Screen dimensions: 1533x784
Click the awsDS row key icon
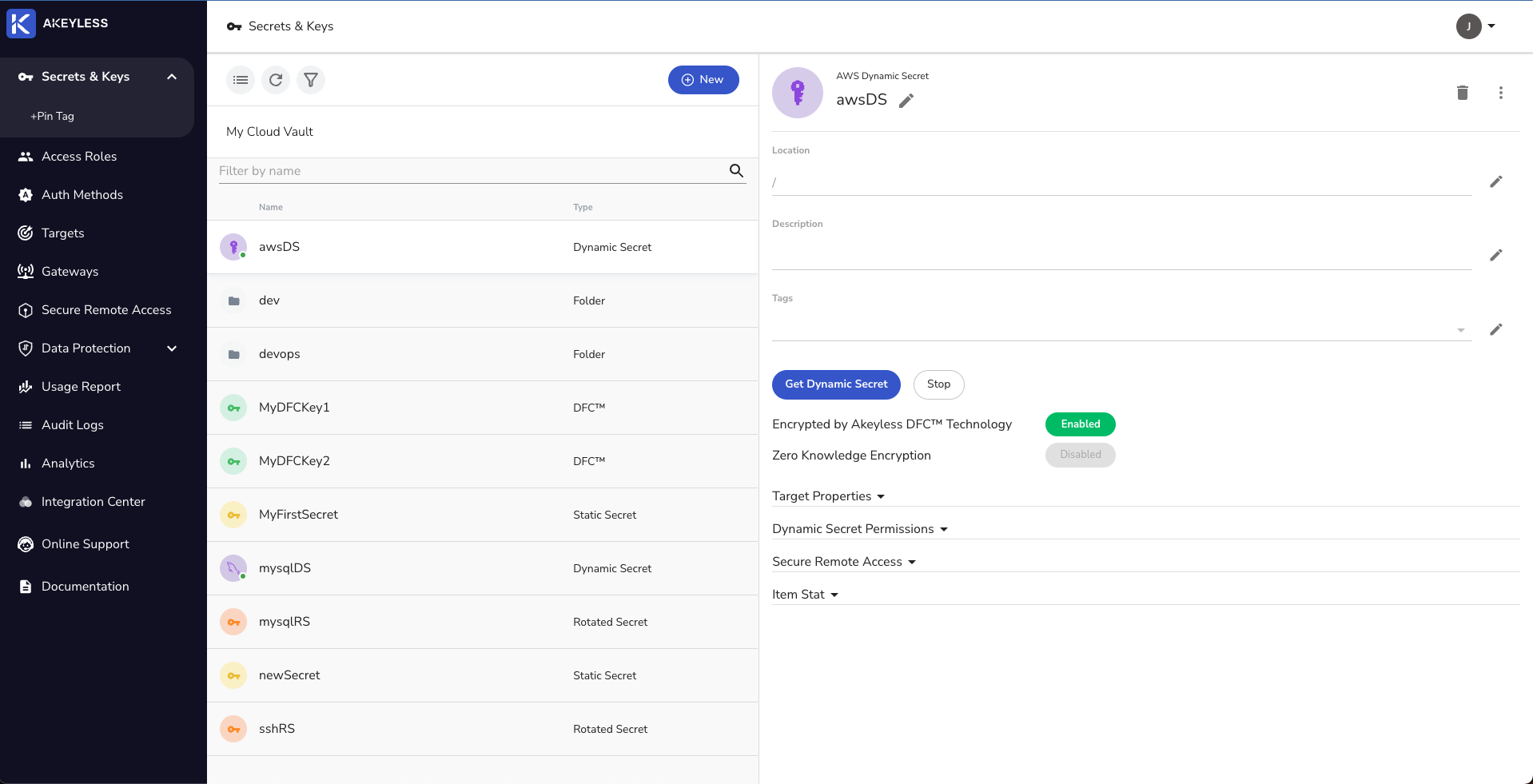(x=233, y=247)
